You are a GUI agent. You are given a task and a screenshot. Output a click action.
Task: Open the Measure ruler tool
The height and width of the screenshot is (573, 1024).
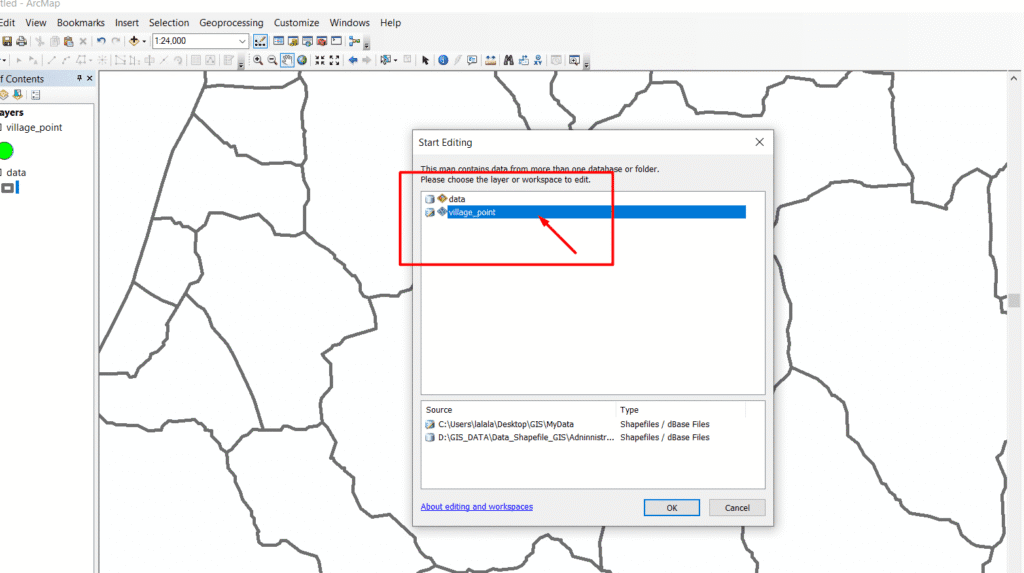point(490,60)
